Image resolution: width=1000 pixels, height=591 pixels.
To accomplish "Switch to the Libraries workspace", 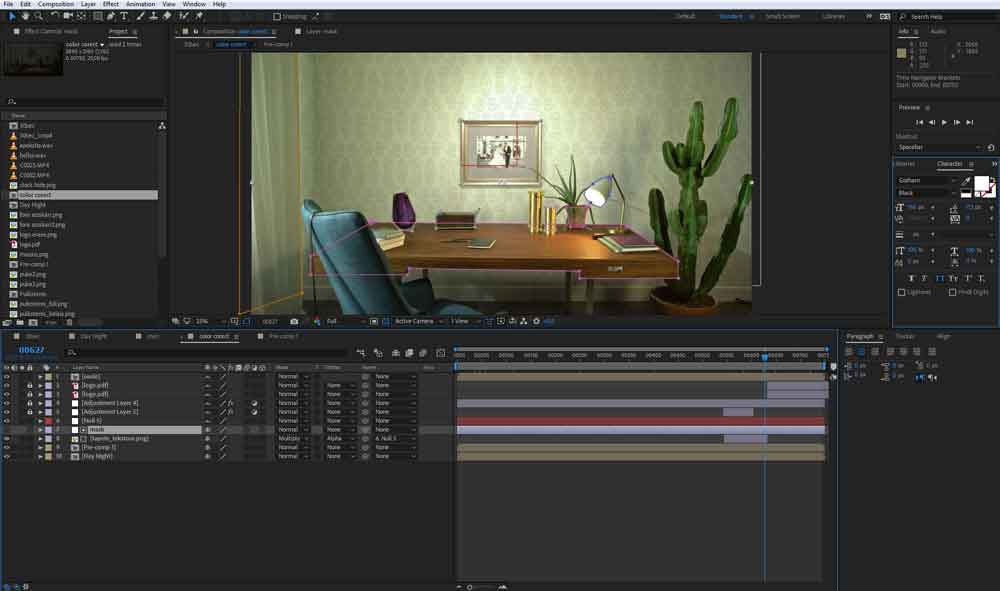I will [x=833, y=17].
